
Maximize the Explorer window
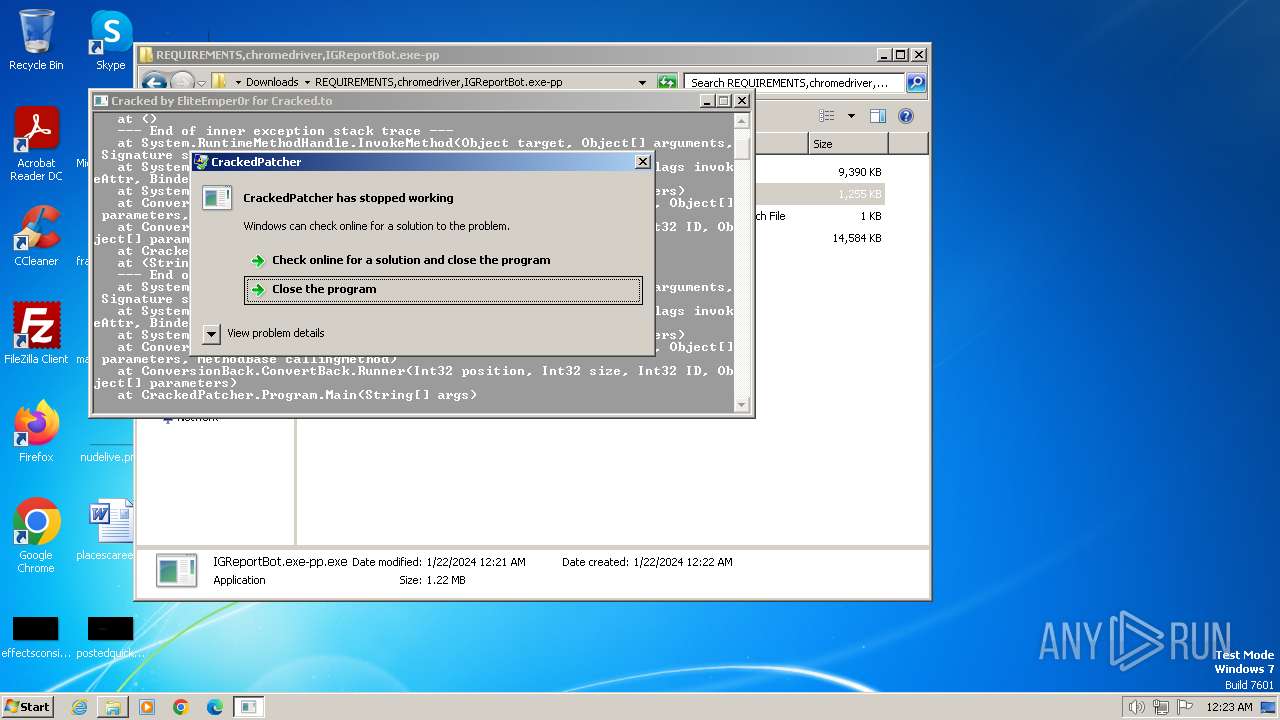pyautogui.click(x=901, y=55)
